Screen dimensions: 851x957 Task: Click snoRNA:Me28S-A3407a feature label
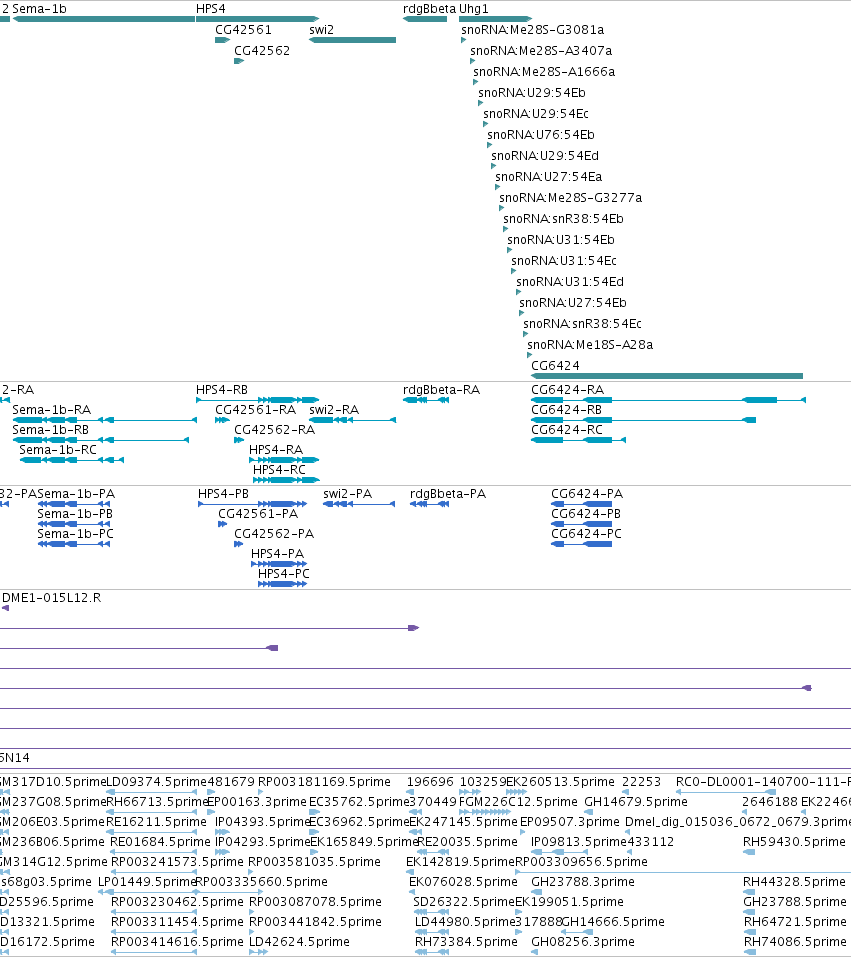(541, 51)
